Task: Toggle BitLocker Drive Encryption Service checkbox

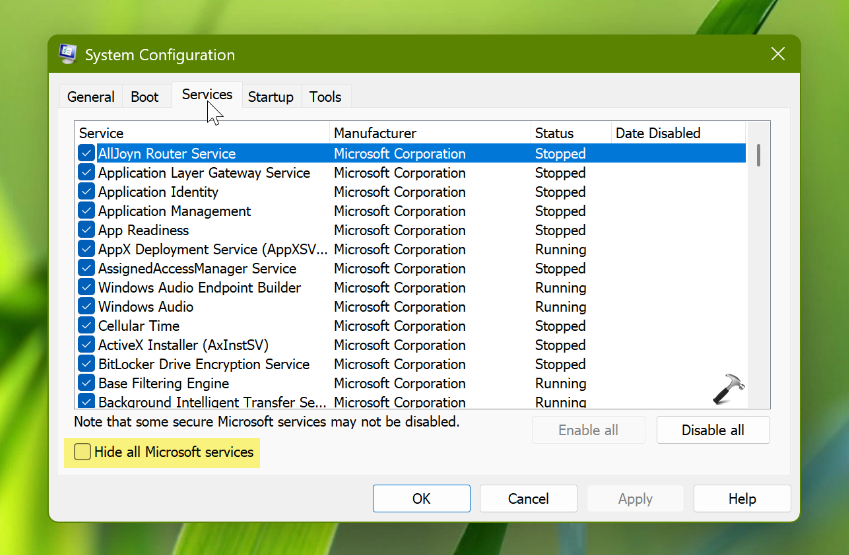Action: [x=87, y=364]
